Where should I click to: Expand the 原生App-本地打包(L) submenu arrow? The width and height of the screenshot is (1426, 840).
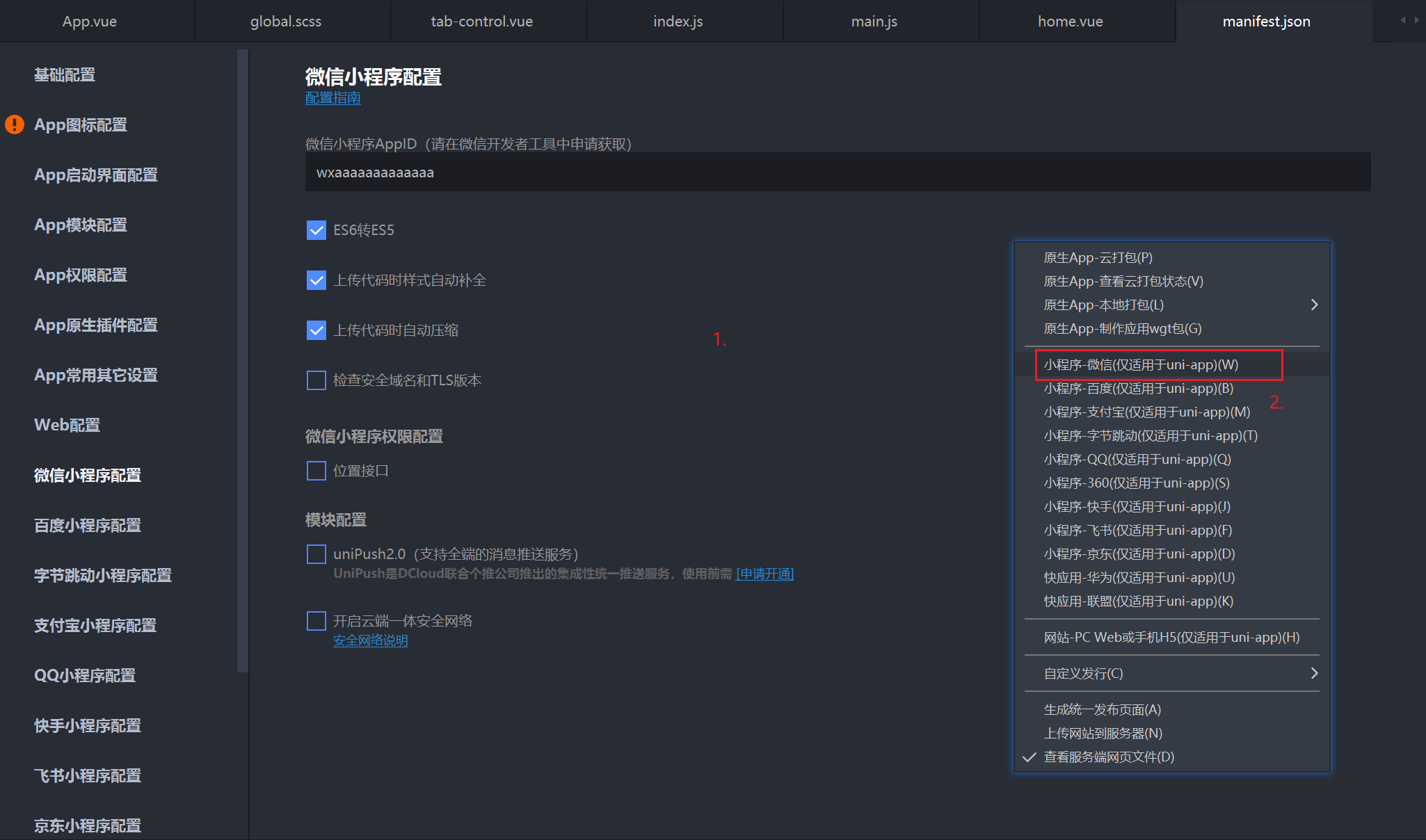point(1314,305)
